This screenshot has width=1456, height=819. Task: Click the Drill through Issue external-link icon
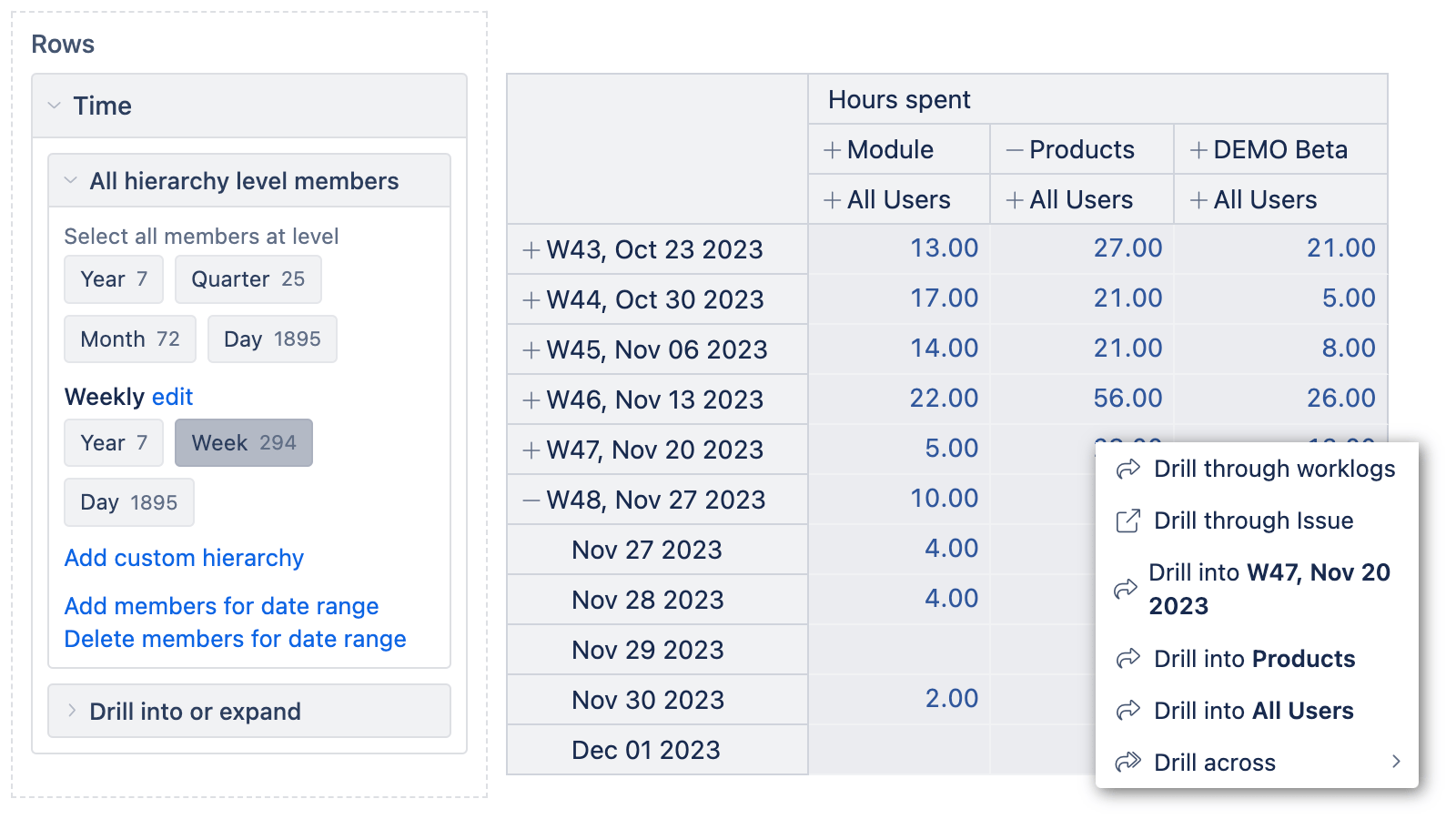coord(1128,521)
